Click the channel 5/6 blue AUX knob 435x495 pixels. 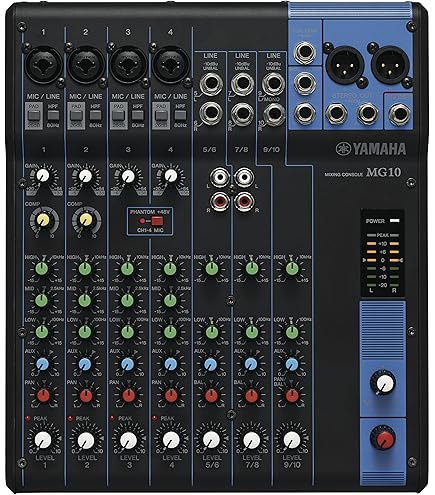pyautogui.click(x=210, y=364)
